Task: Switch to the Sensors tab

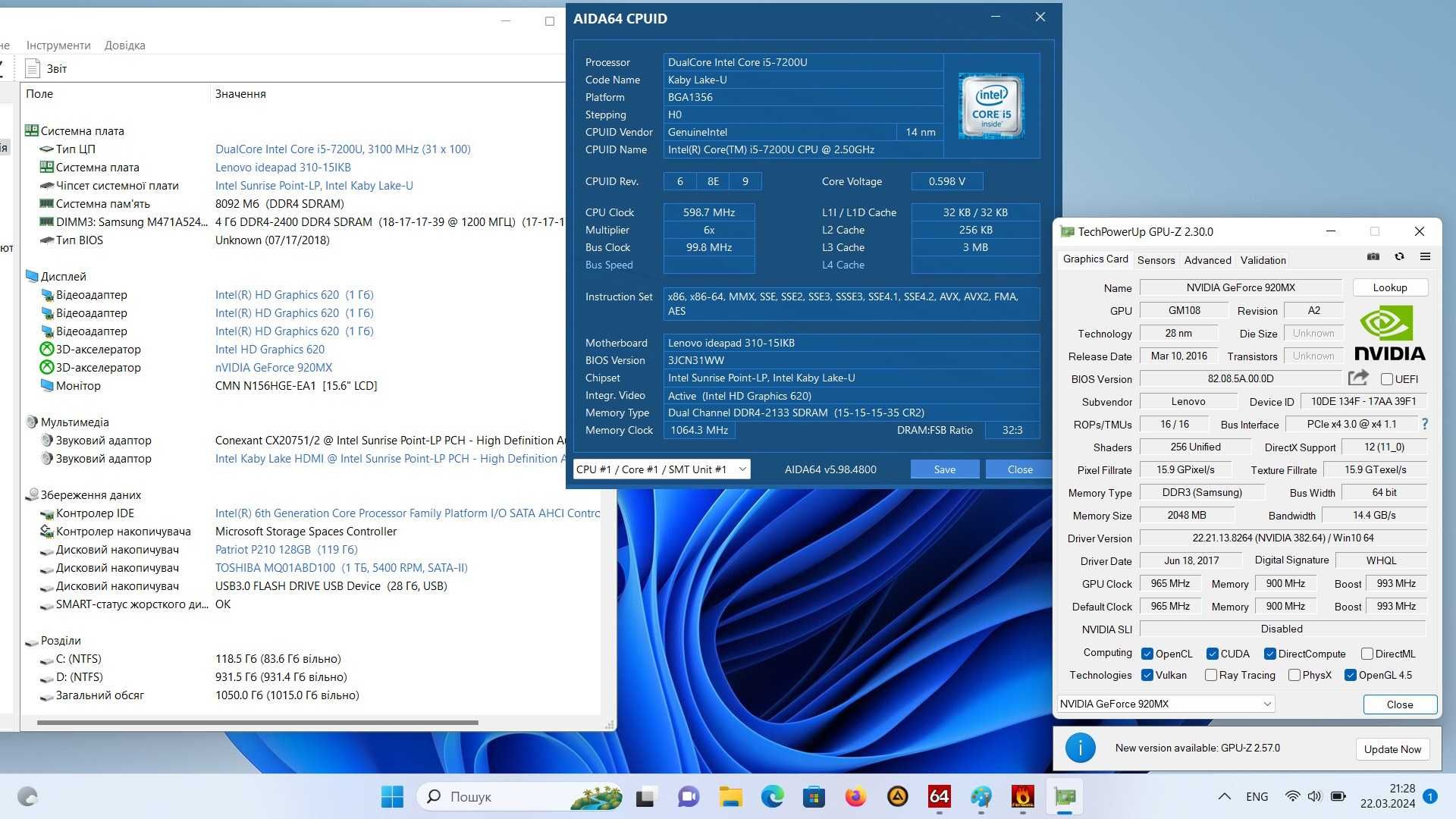Action: click(x=1156, y=260)
